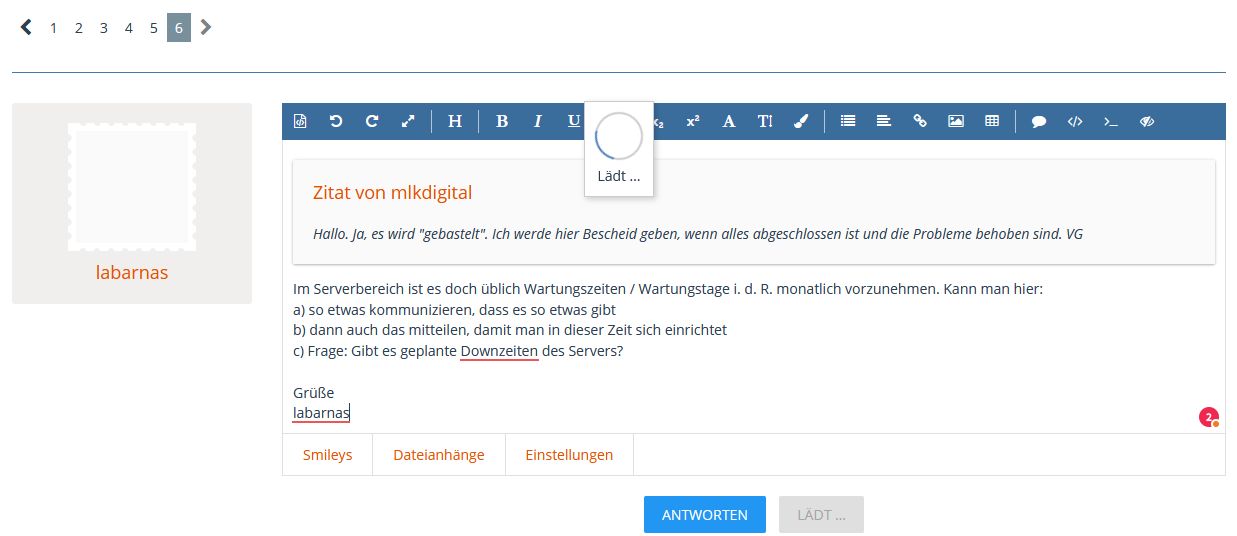
Task: Click the text alignment icon
Action: tap(884, 121)
